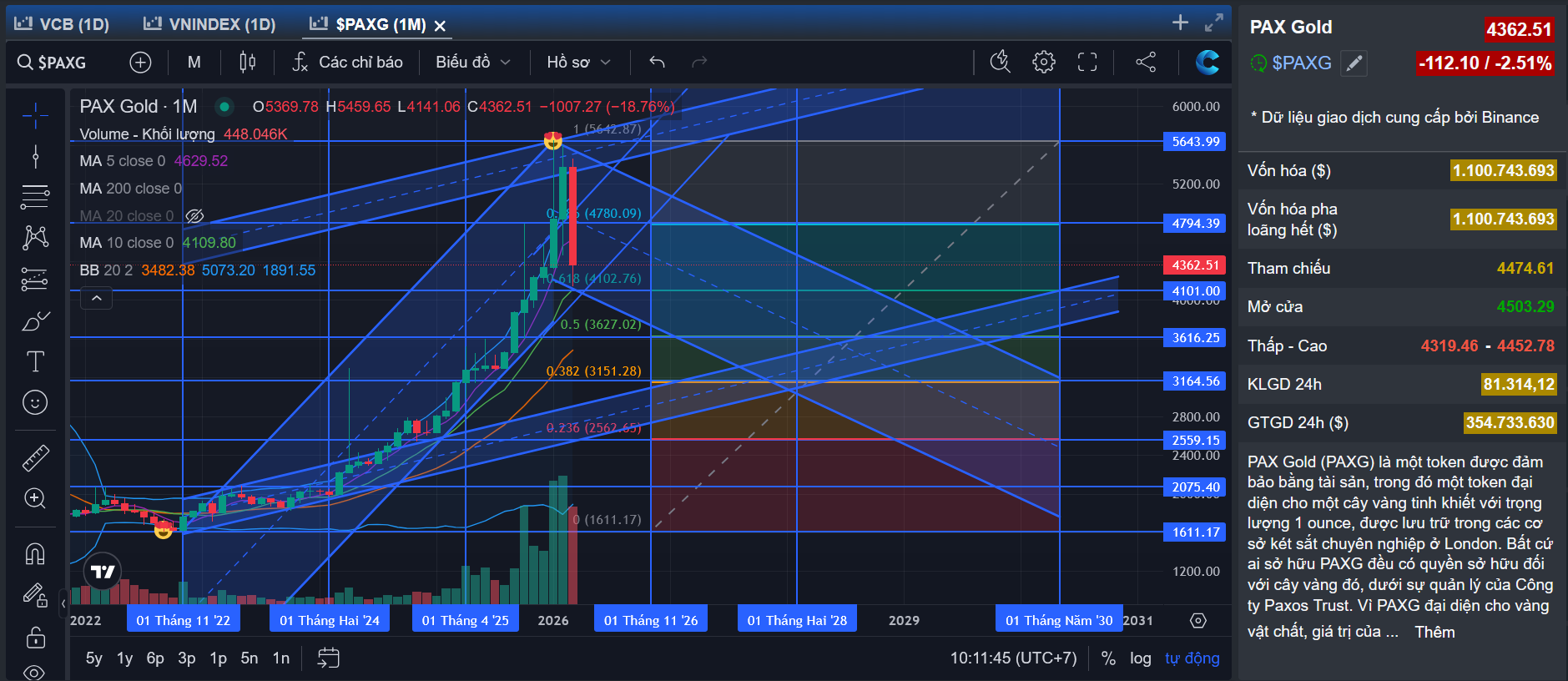Image resolution: width=1568 pixels, height=681 pixels.
Task: Expand the Hồ sơ dropdown
Action: pos(578,62)
